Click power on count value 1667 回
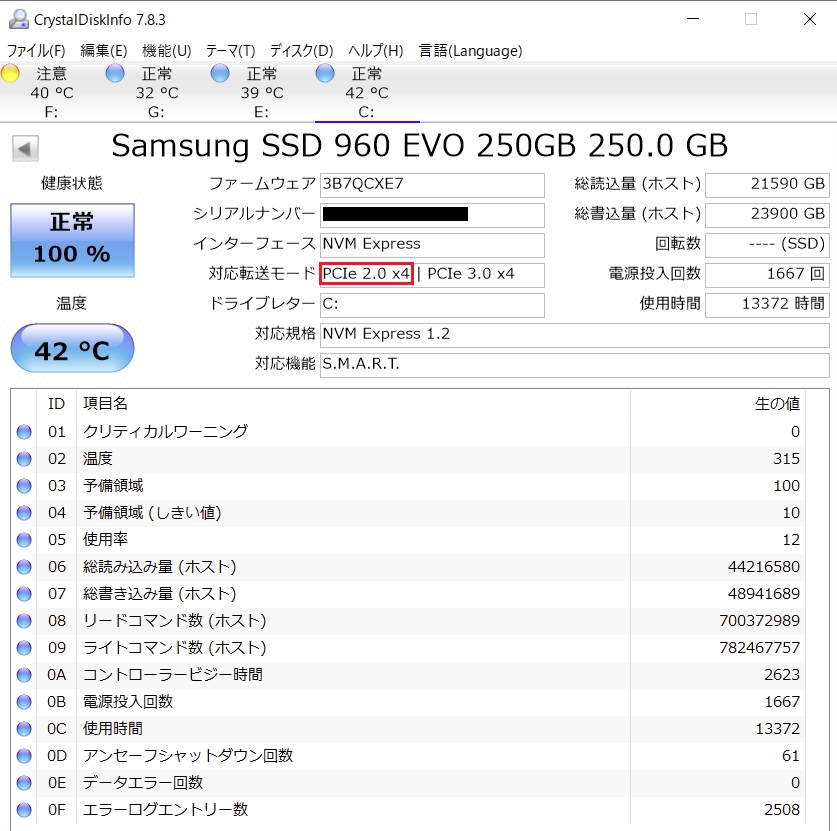 [767, 274]
